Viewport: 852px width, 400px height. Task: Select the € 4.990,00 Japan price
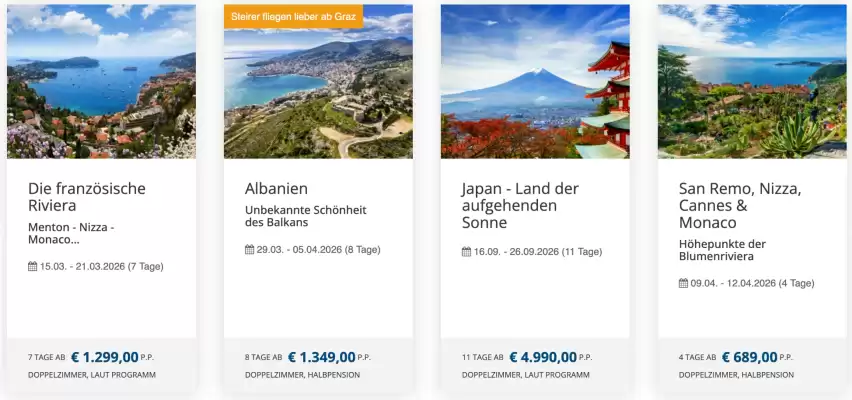542,357
